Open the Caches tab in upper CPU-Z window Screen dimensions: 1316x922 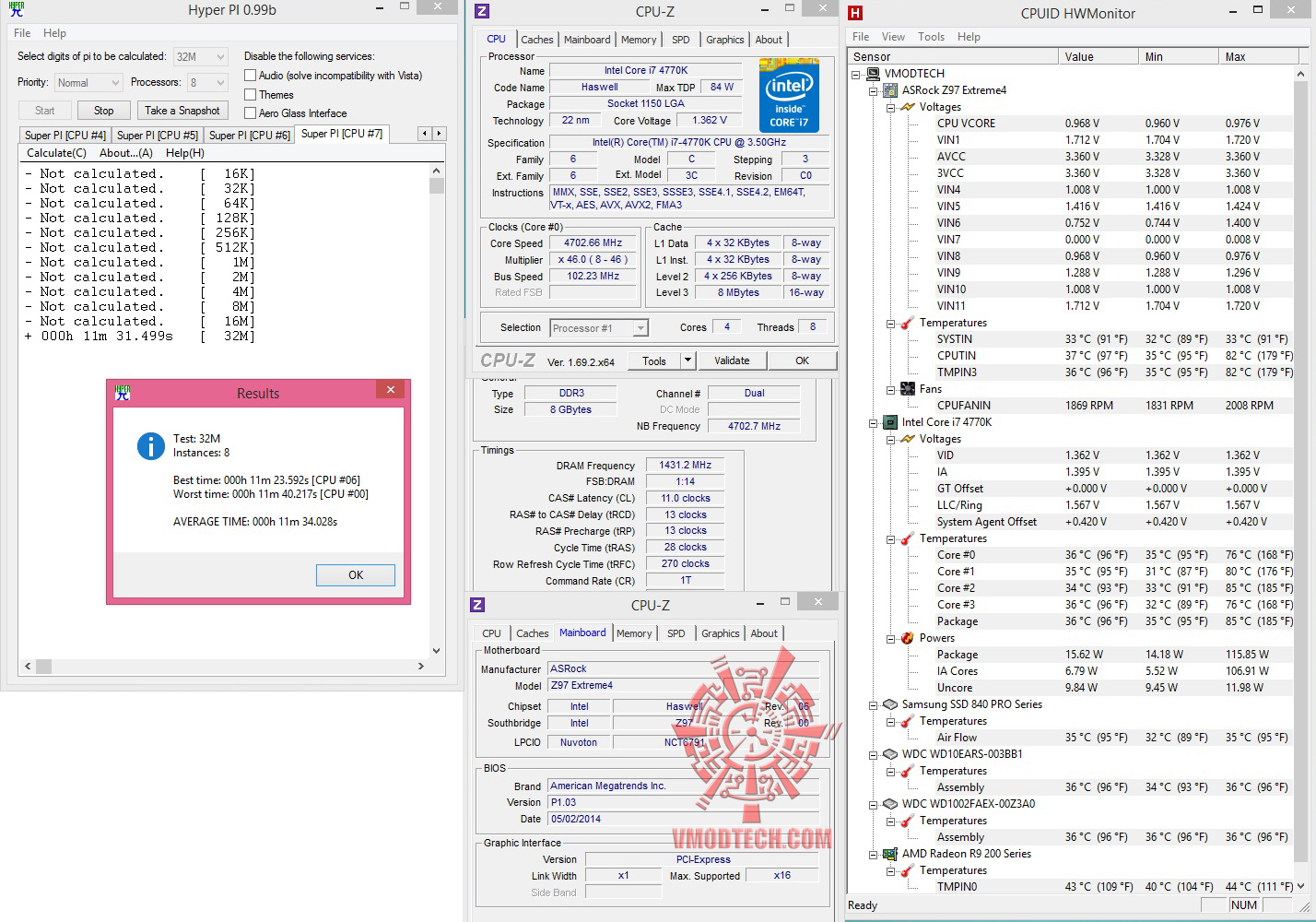tap(537, 40)
